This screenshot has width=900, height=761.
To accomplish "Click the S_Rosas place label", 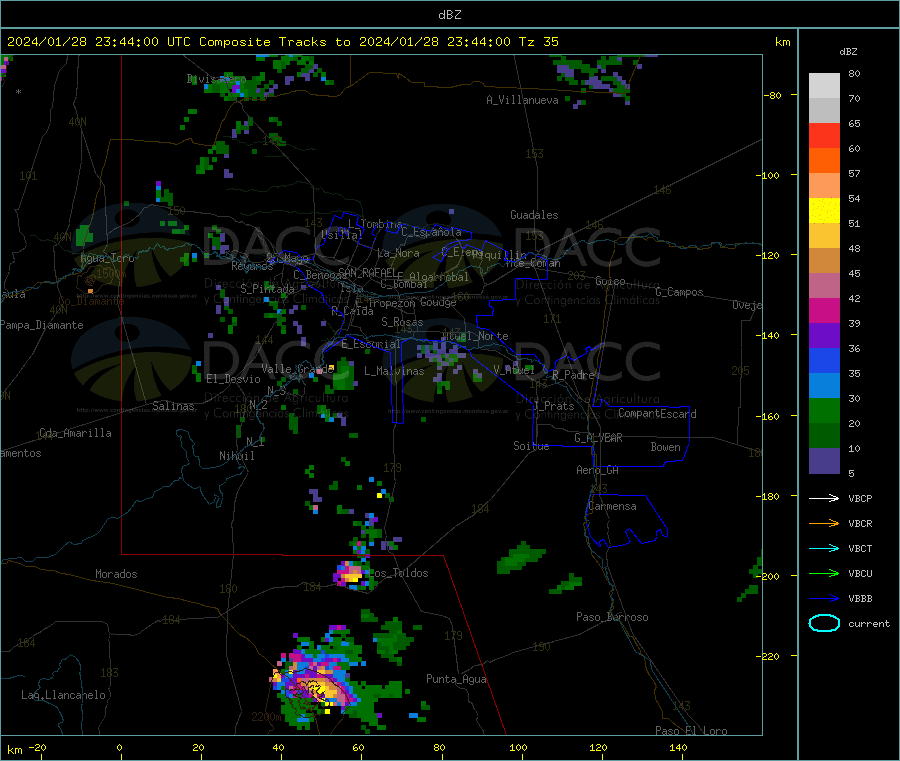I will coord(402,322).
